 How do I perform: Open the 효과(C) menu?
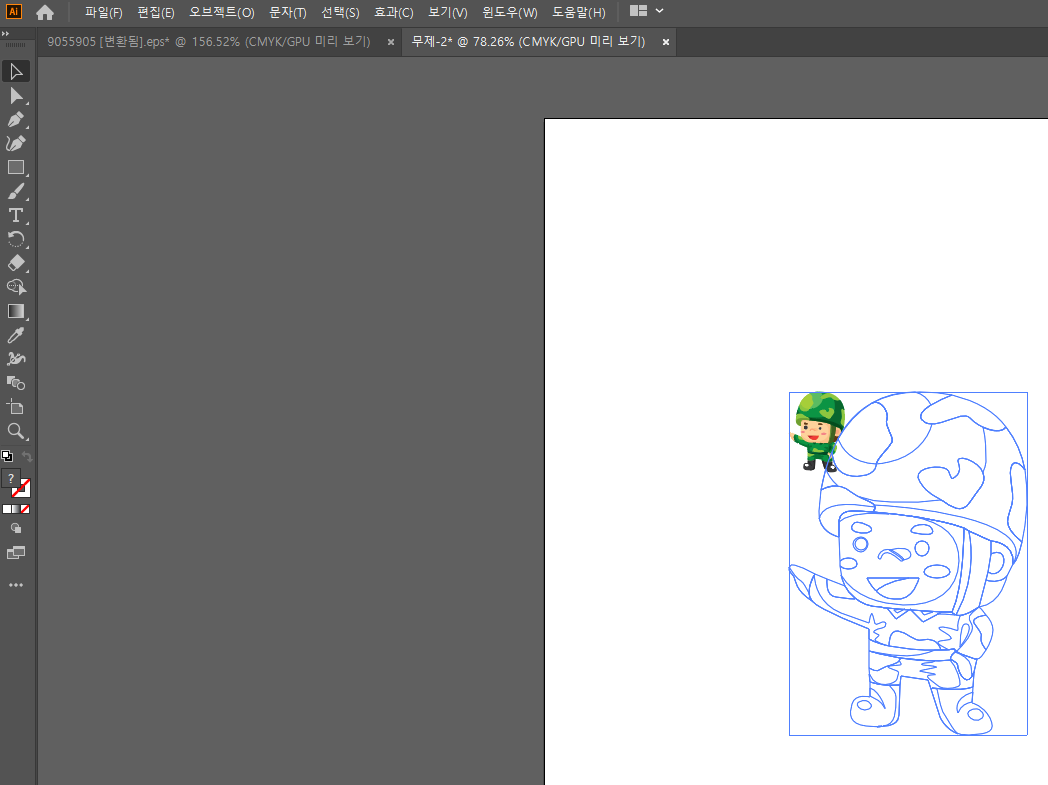[394, 13]
